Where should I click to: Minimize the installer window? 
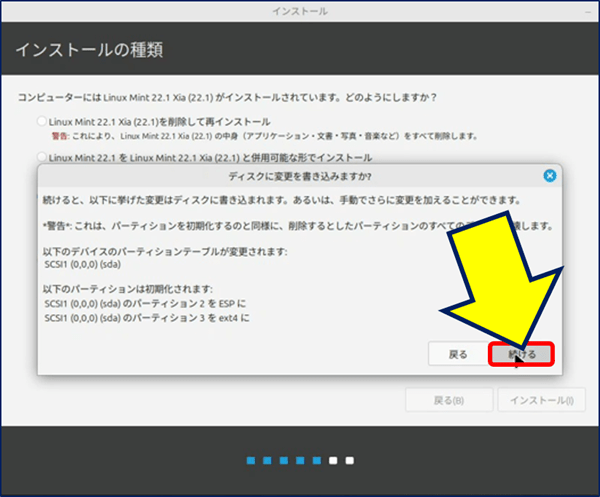(x=588, y=12)
